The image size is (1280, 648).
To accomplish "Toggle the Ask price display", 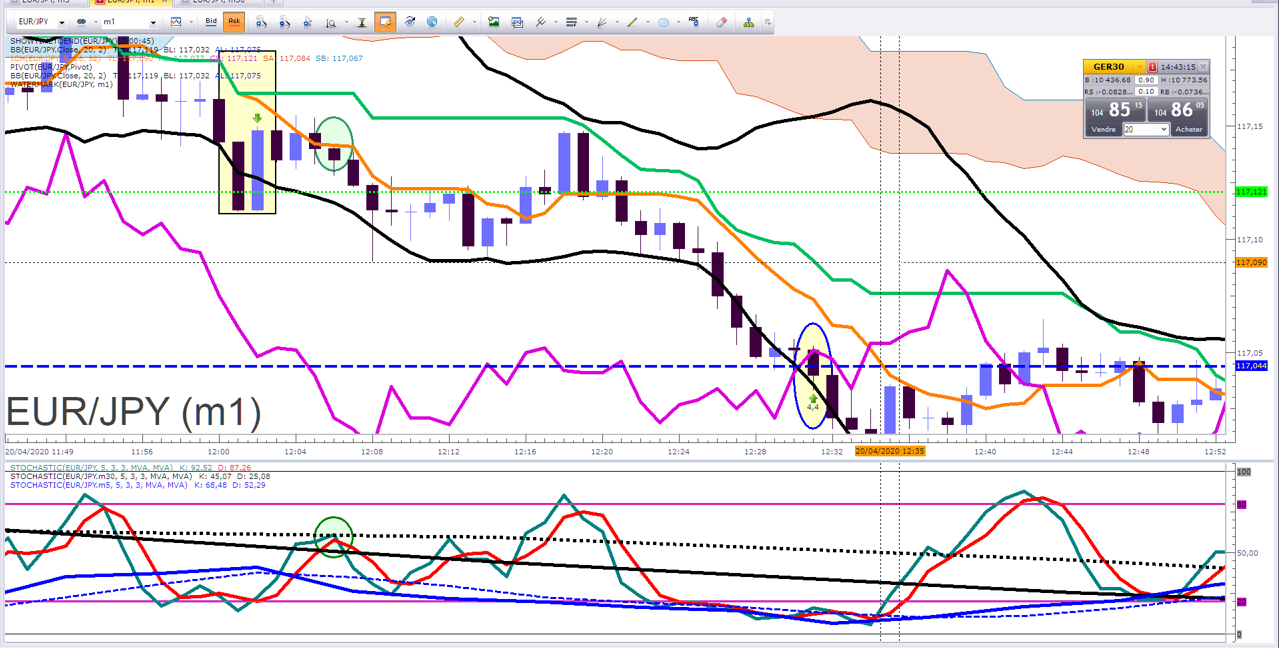I will point(234,22).
